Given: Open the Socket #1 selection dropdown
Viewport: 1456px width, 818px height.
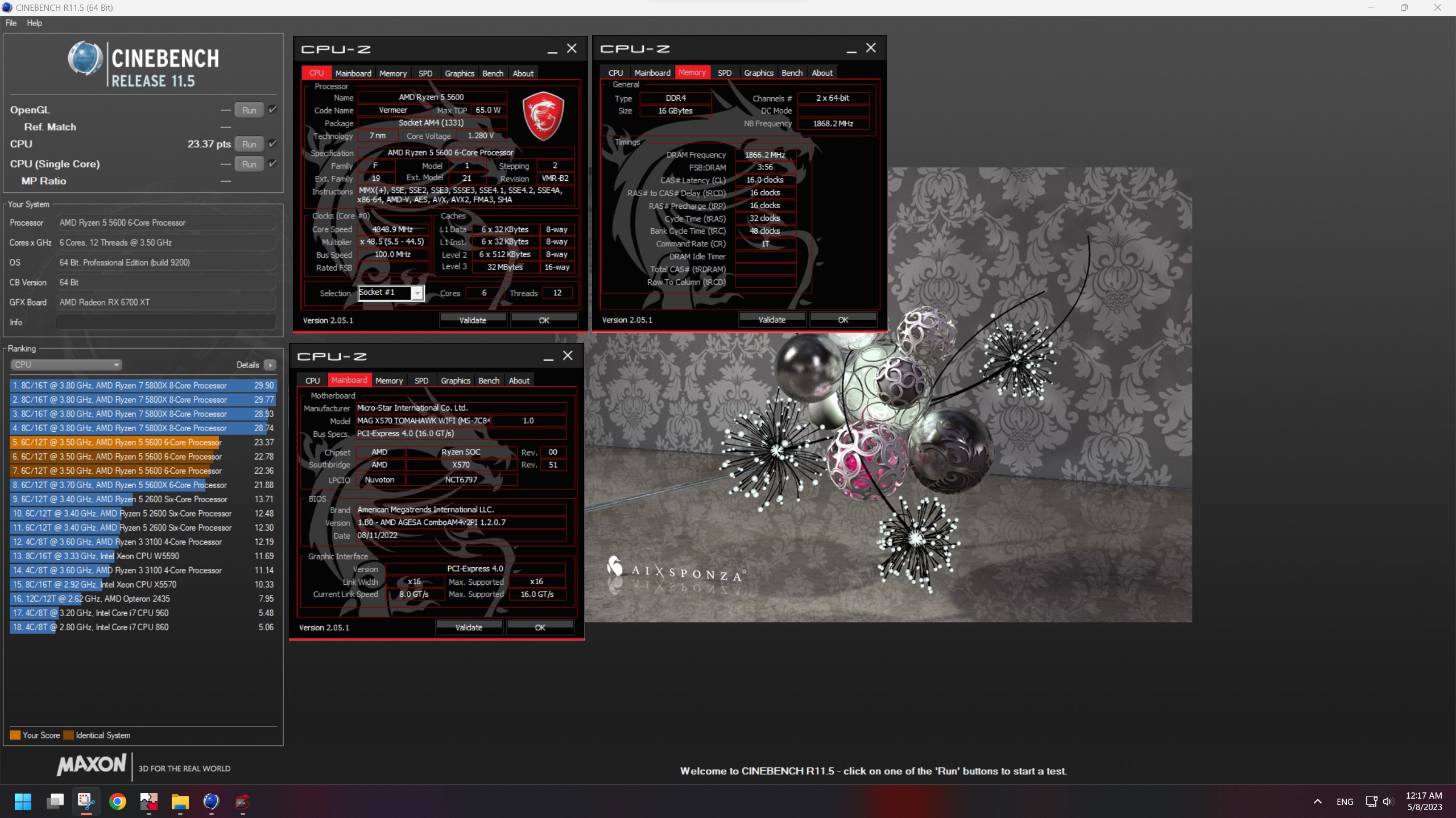Looking at the screenshot, I should [x=391, y=292].
